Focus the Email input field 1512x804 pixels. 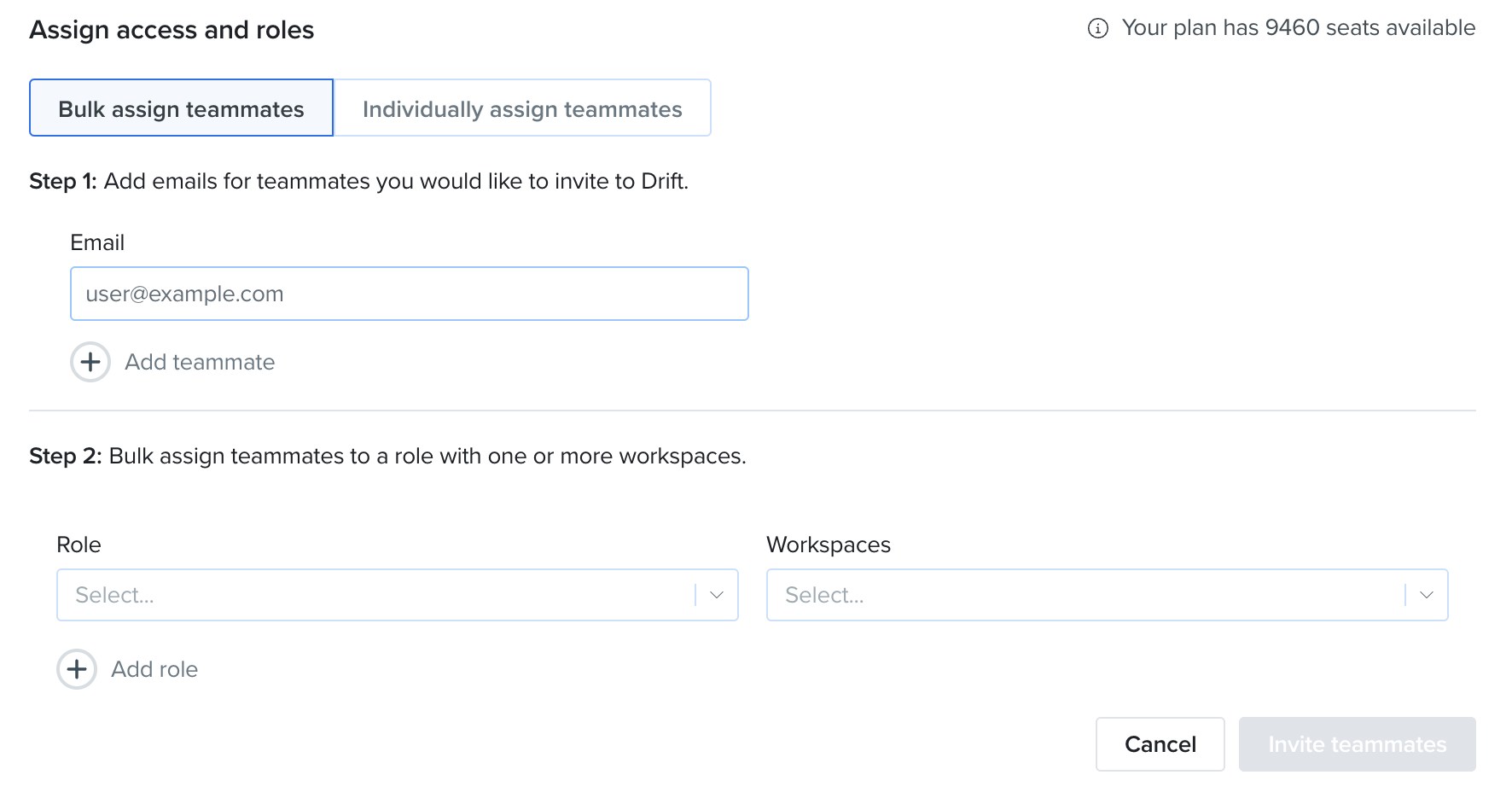410,294
